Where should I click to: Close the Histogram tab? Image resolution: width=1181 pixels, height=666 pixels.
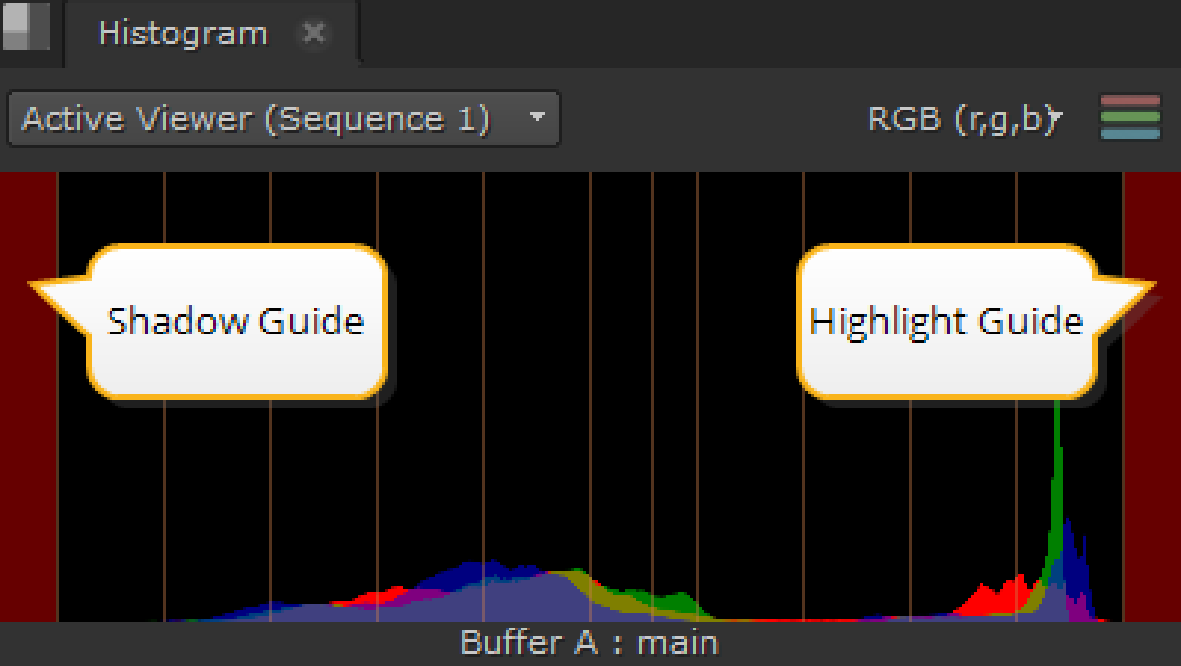[x=314, y=33]
